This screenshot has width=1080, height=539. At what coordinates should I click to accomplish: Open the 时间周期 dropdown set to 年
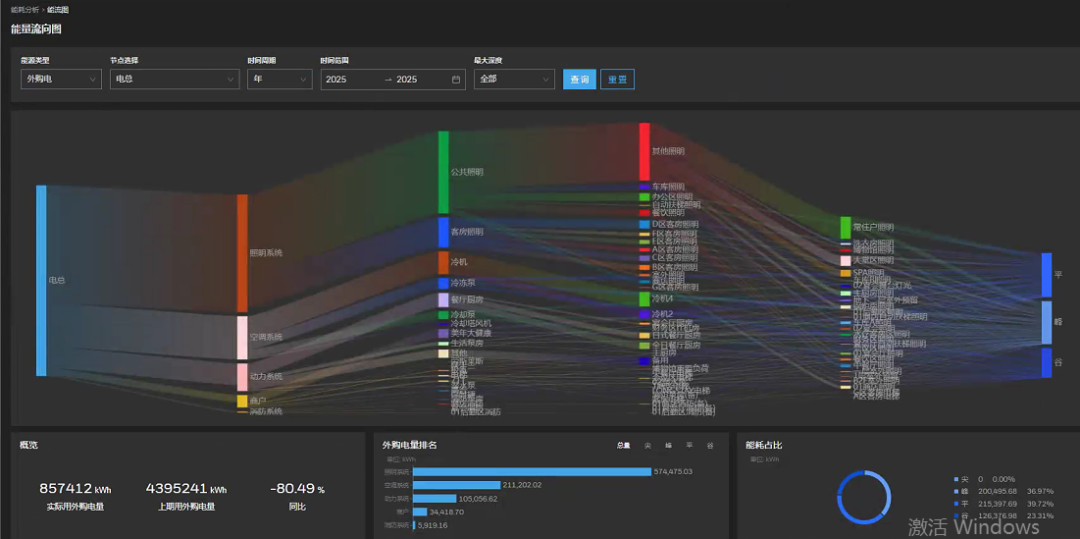coord(279,79)
